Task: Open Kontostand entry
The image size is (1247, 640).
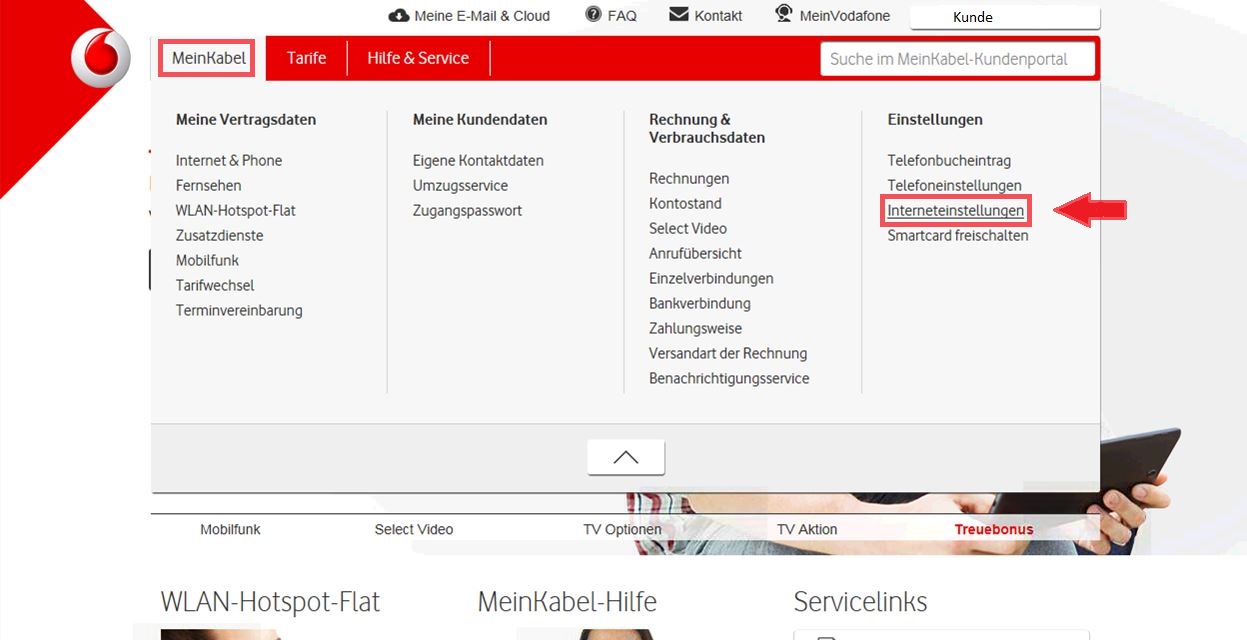Action: 685,203
